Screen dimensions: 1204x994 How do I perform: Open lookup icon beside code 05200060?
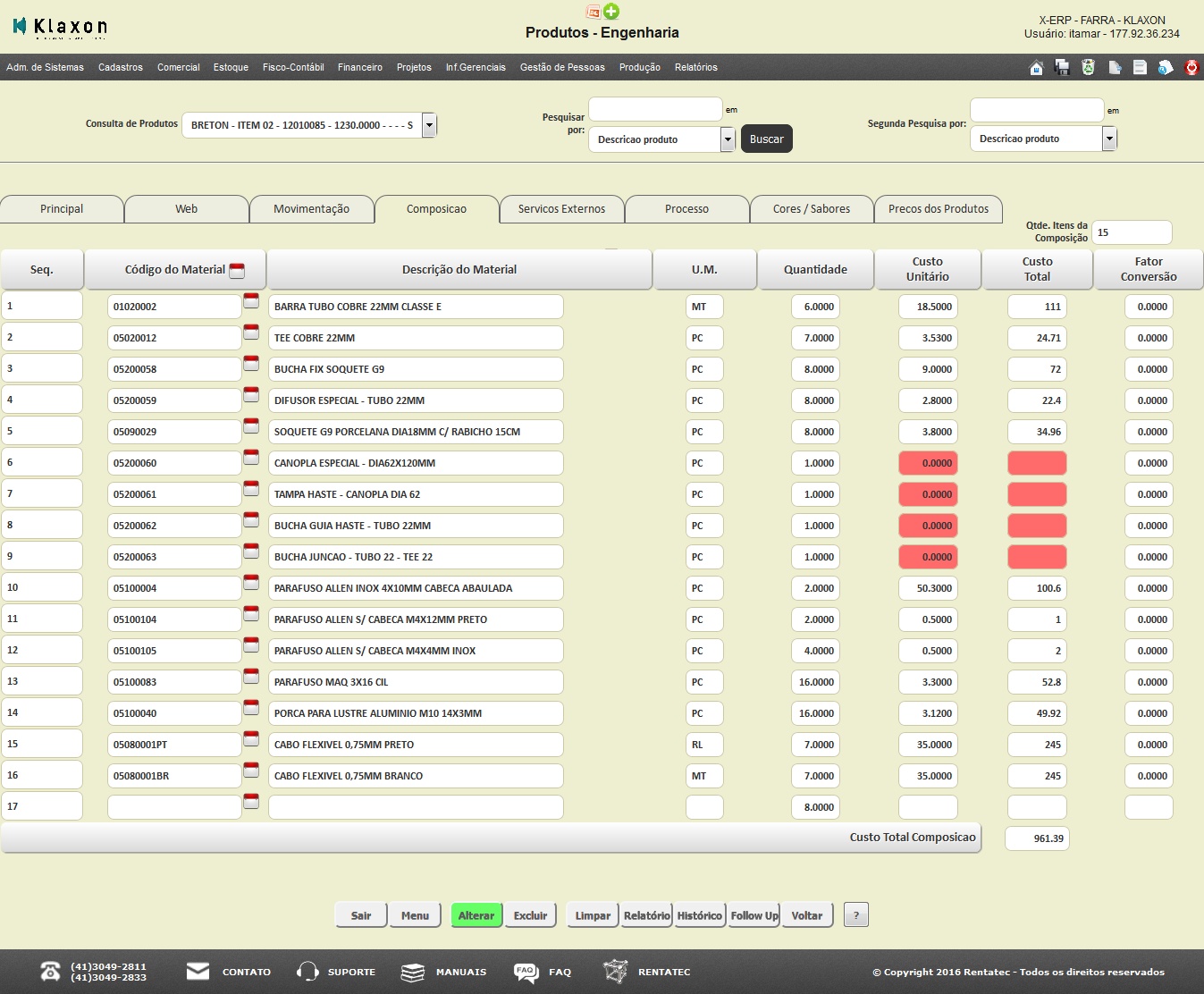click(251, 457)
